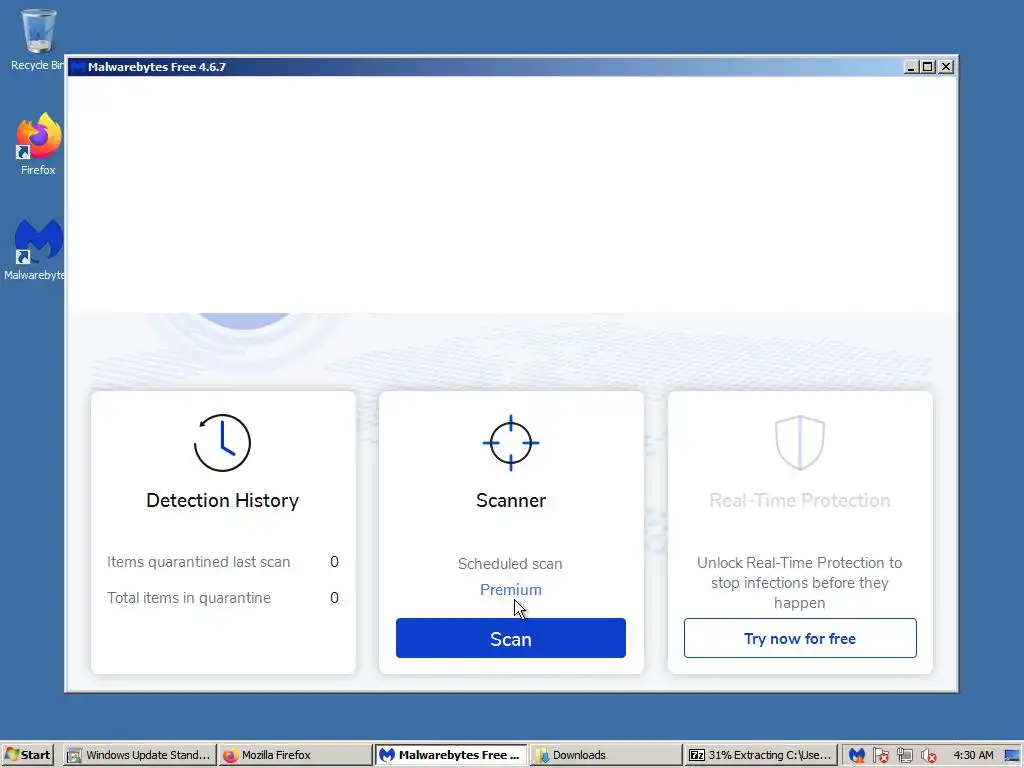The image size is (1024, 768).
Task: Switch to Downloads folder taskbar item
Action: (605, 755)
